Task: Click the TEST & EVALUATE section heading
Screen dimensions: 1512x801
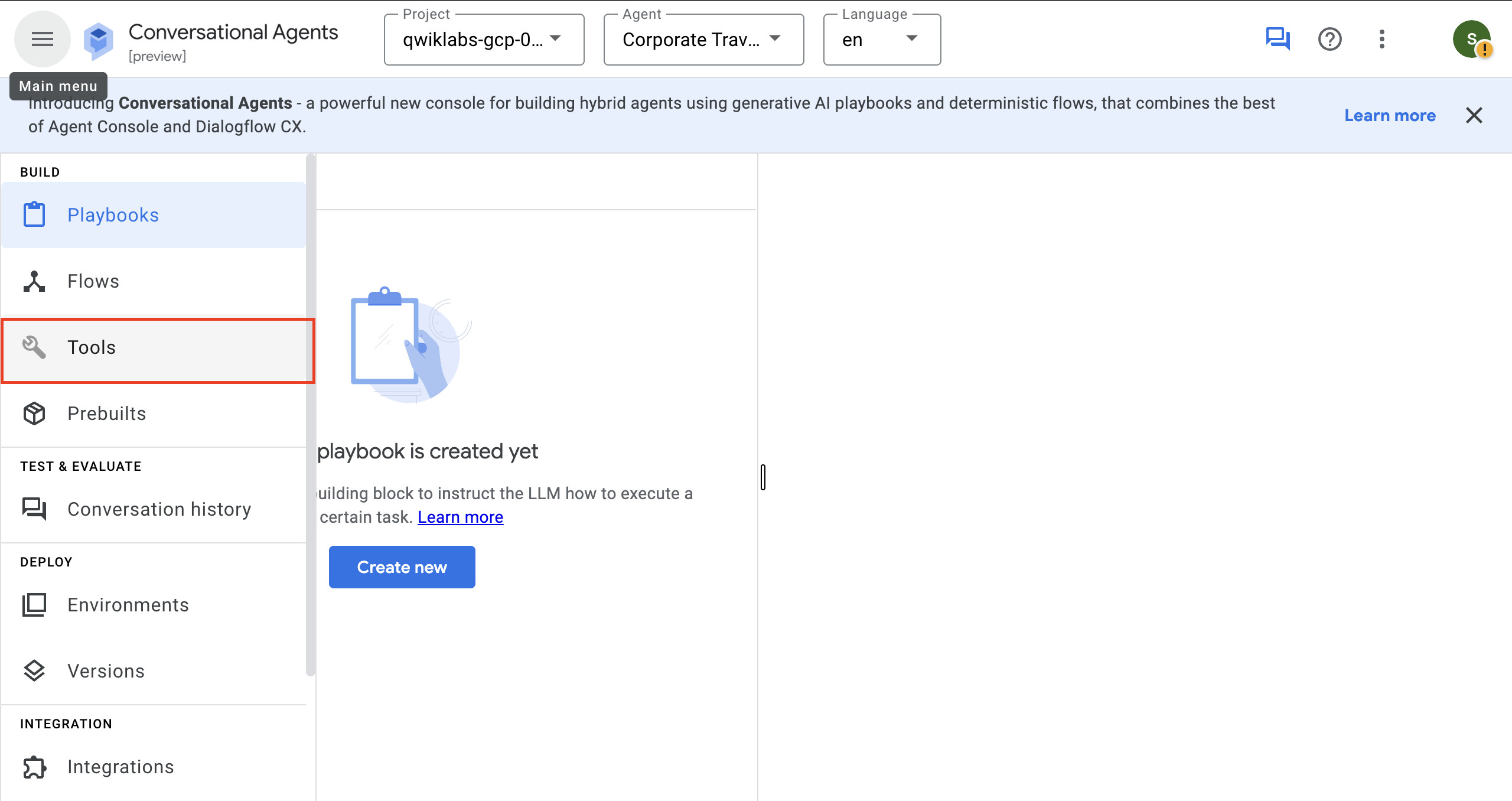Action: [80, 466]
